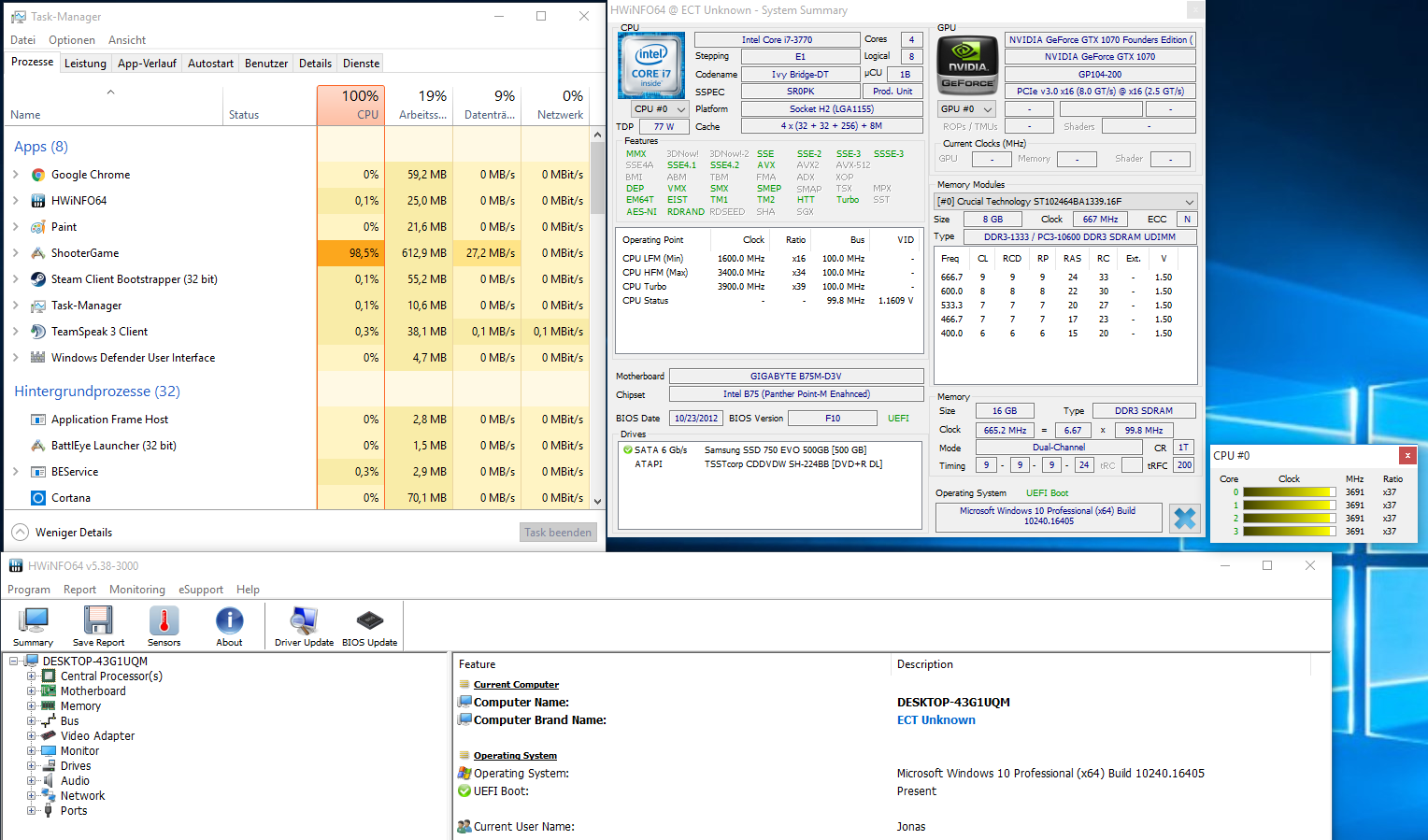Click the Weniger Details label
The width and height of the screenshot is (1428, 840).
coord(74,533)
